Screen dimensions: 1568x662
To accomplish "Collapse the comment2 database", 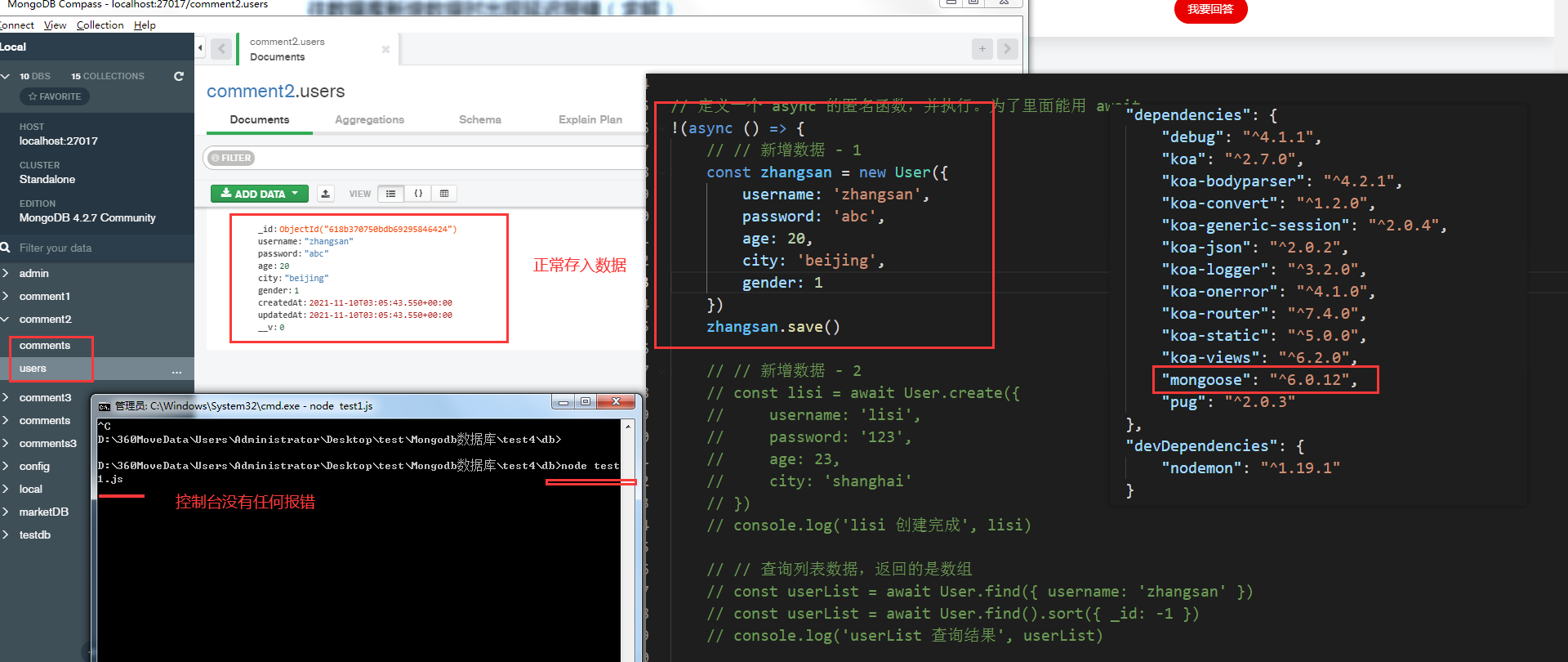I will (6, 319).
